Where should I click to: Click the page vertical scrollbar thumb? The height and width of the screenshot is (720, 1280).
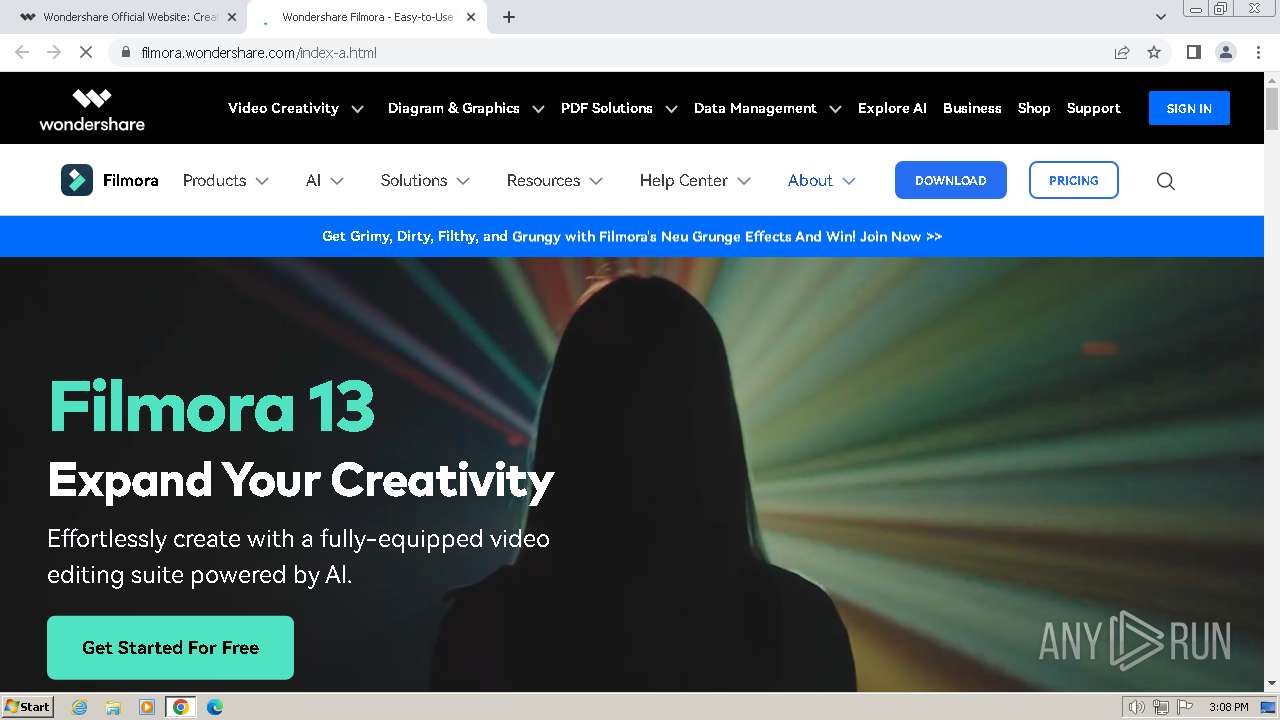[x=1271, y=108]
